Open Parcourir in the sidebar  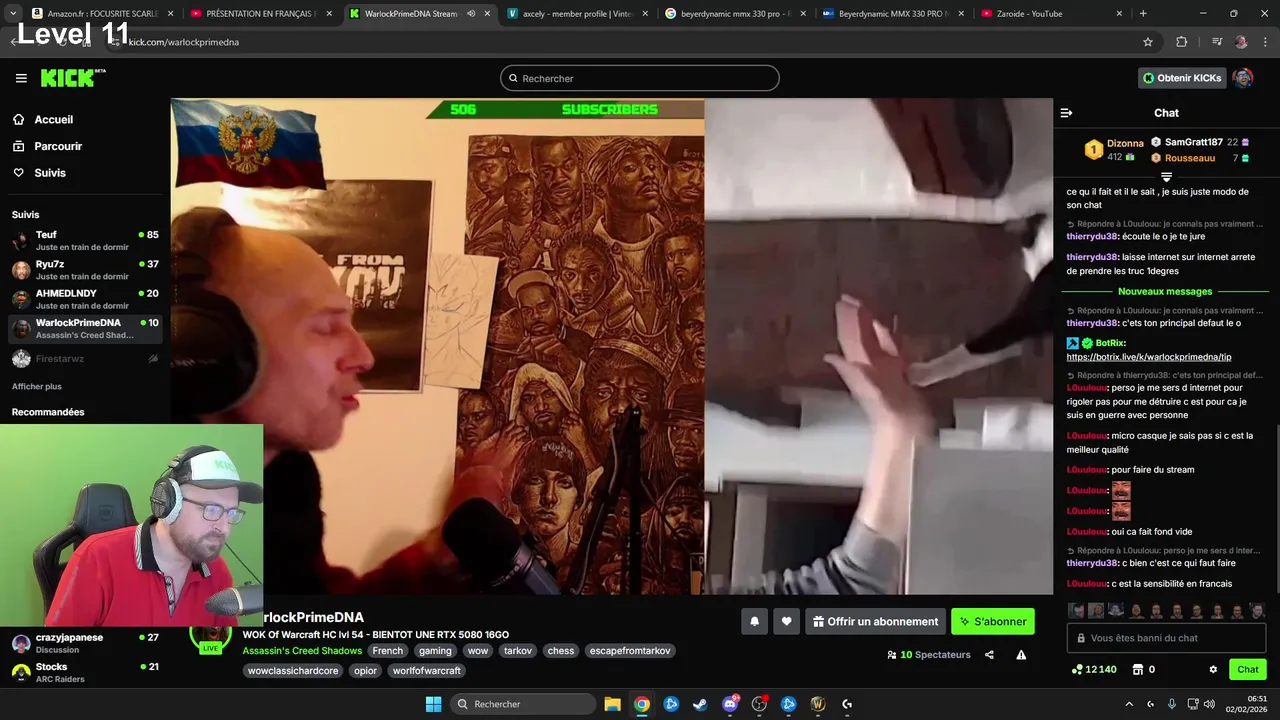58,146
